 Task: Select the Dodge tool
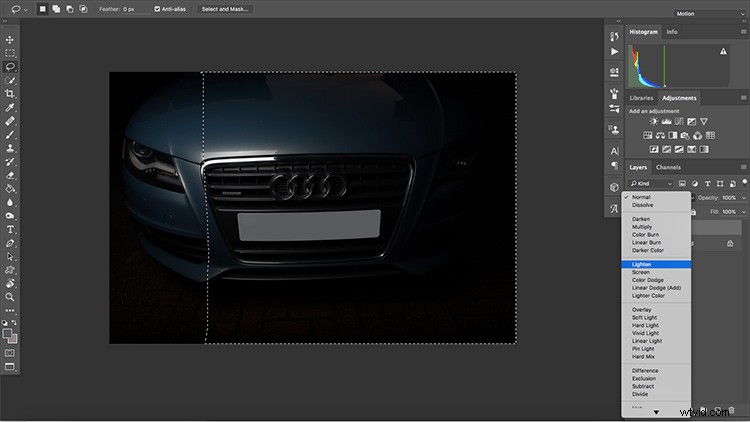pos(10,216)
